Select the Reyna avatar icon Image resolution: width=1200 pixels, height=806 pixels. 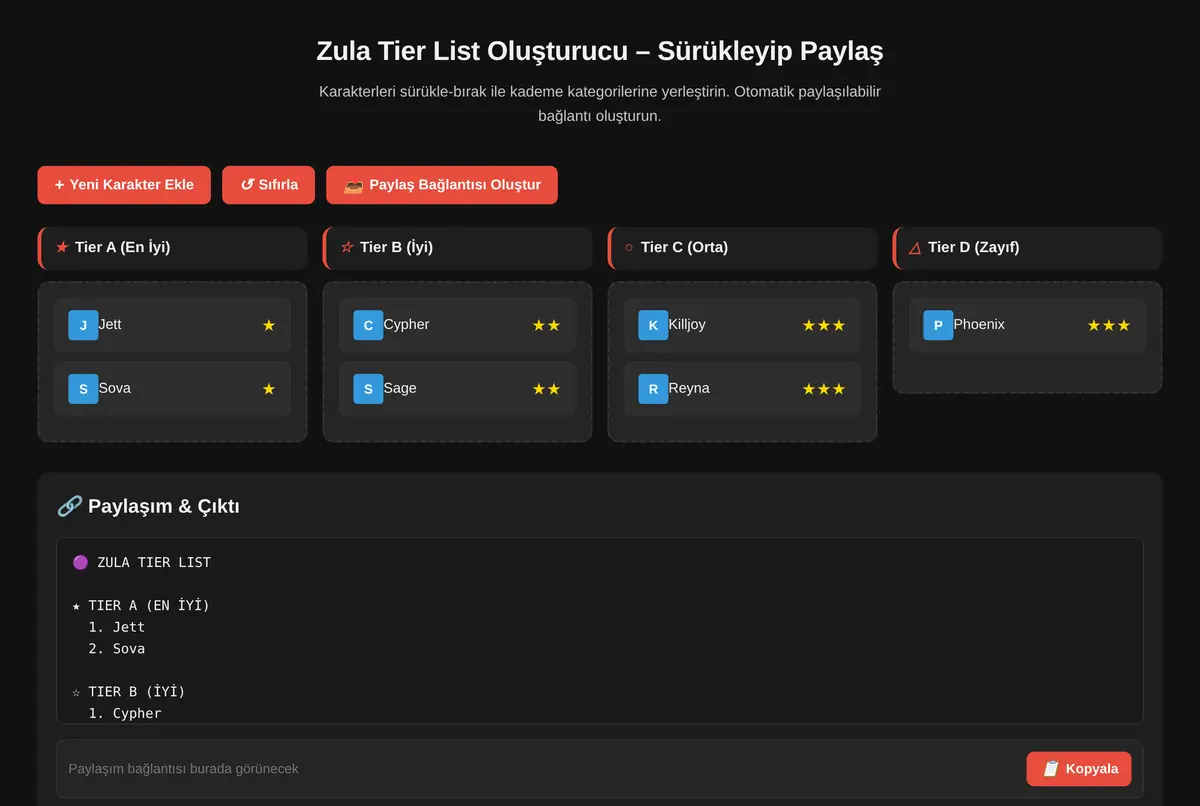(x=653, y=389)
